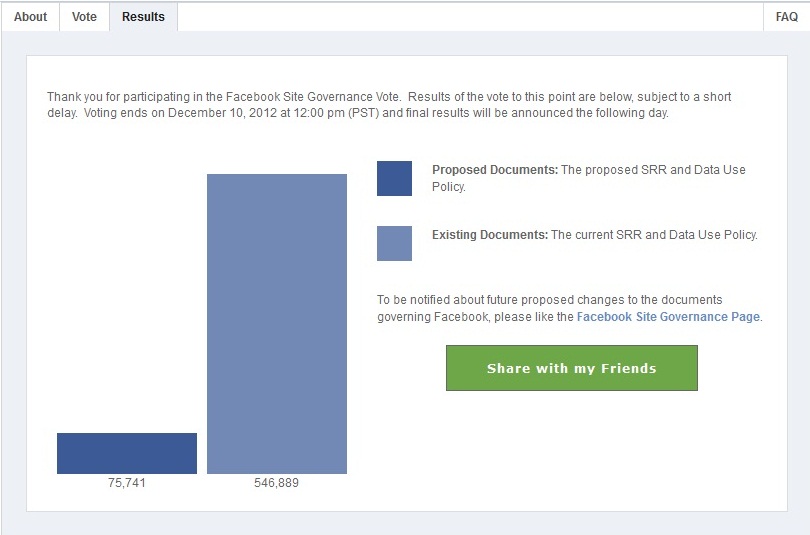Click the notification about future changes text
This screenshot has width=810, height=535.
pyautogui.click(x=549, y=300)
